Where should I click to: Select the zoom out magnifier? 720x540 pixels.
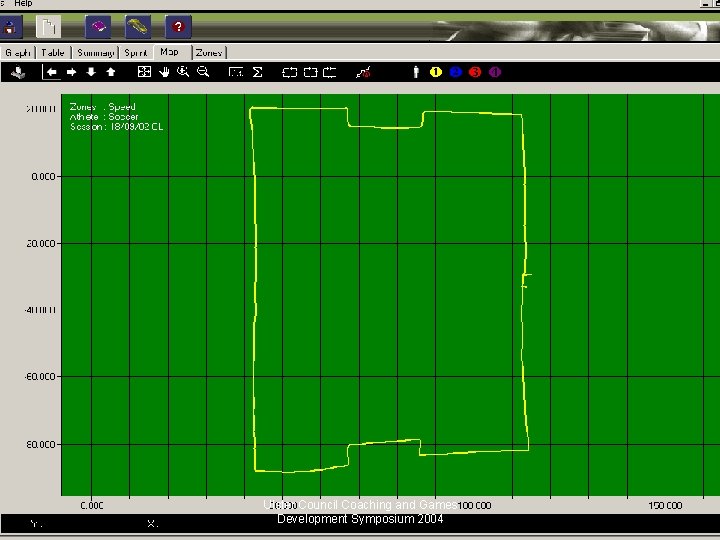(203, 72)
